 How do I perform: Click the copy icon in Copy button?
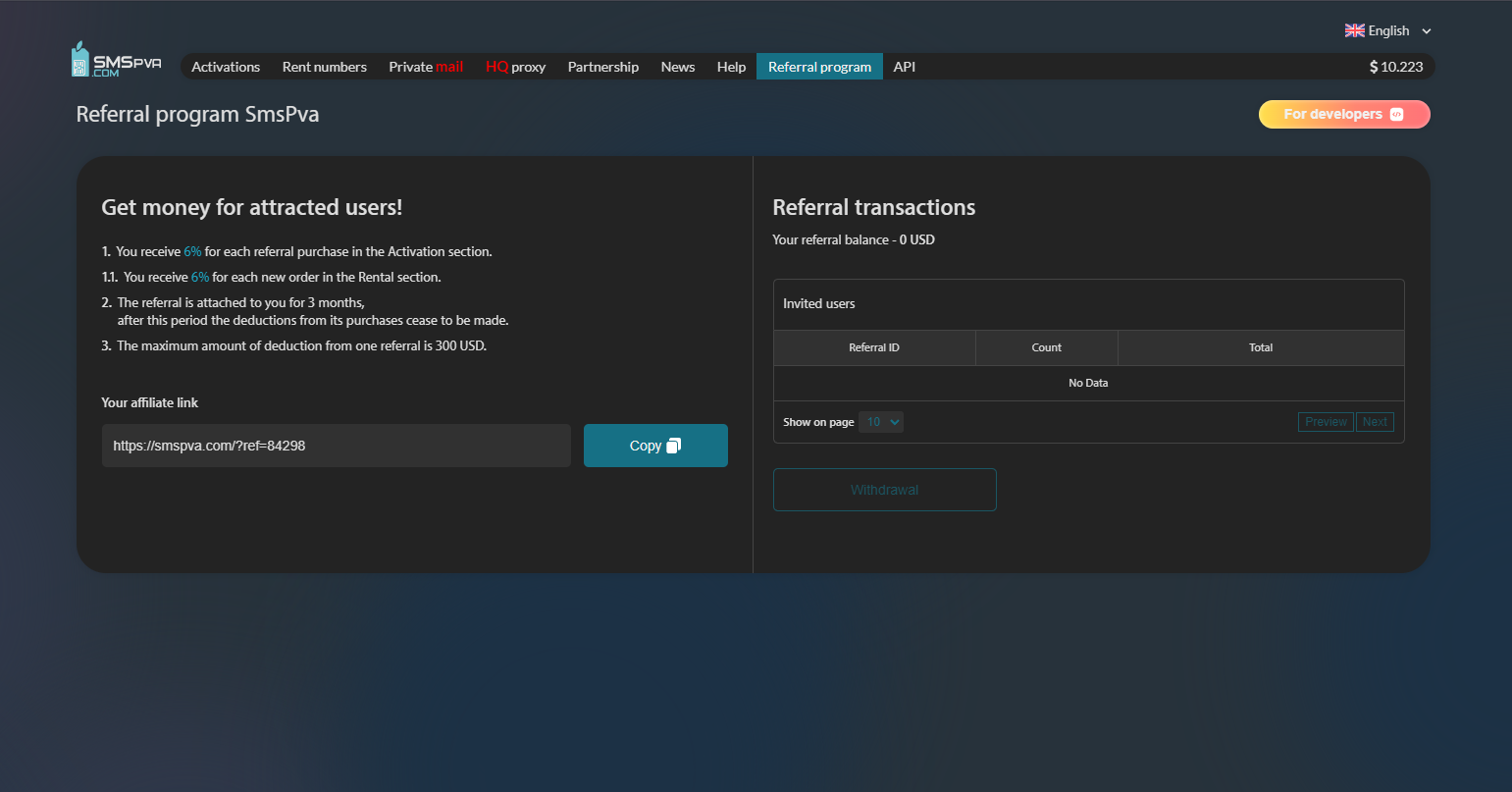673,446
